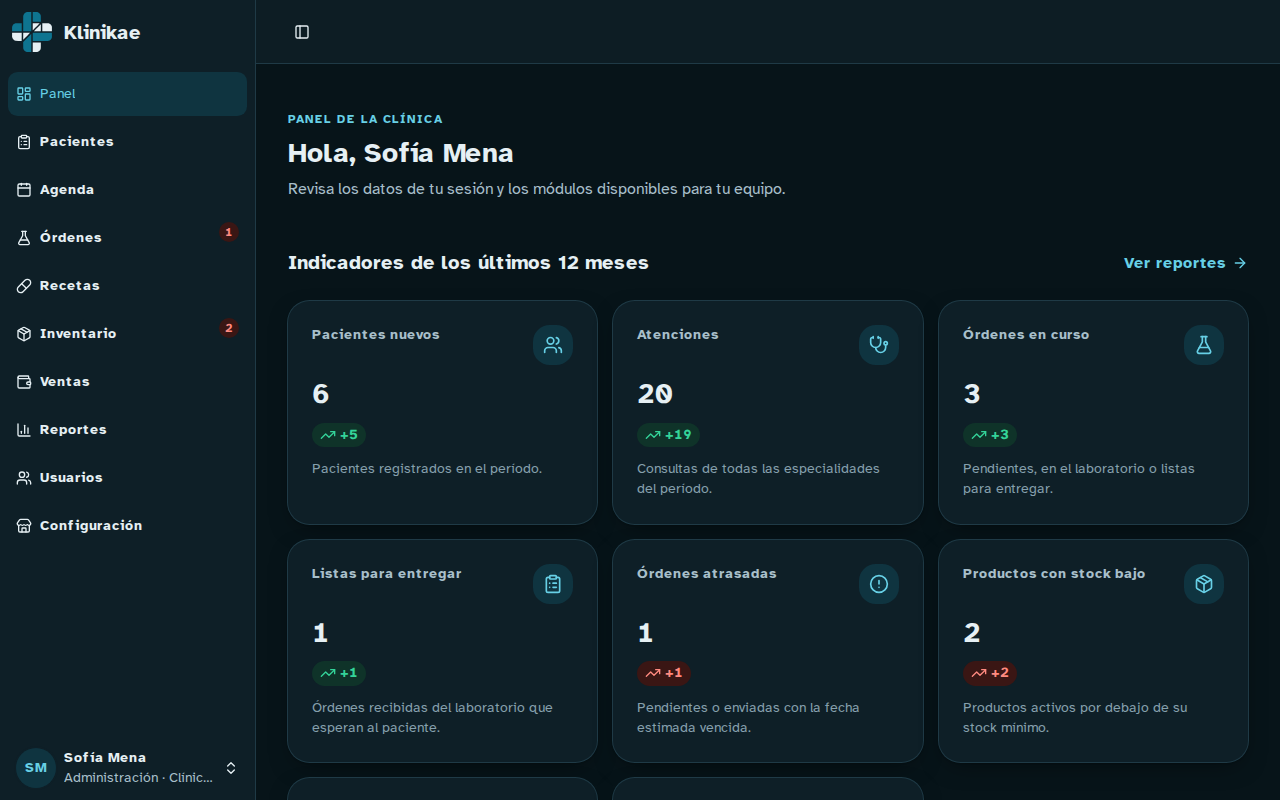
Task: Click the Inventario notification badge showing 2
Action: (229, 328)
